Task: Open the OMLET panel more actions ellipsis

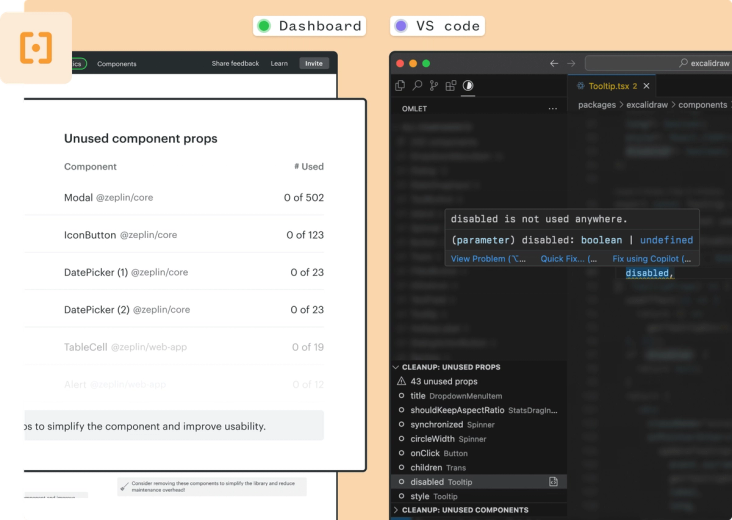Action: 553,109
